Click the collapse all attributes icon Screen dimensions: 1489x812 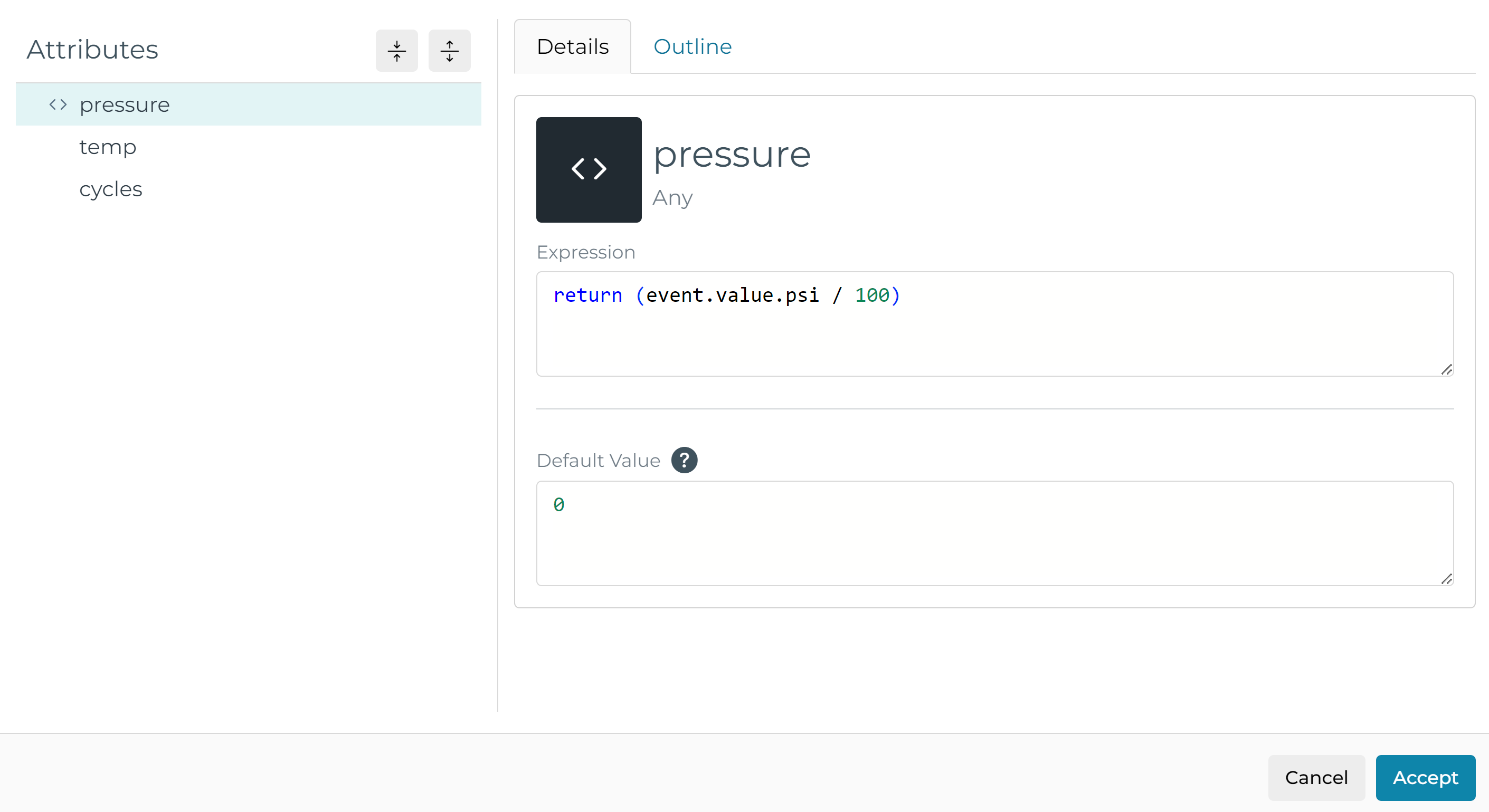pyautogui.click(x=396, y=51)
